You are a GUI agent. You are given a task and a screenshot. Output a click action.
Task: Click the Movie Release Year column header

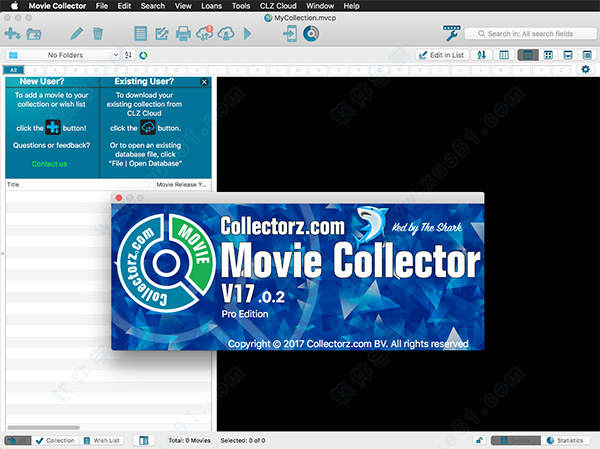click(x=181, y=184)
